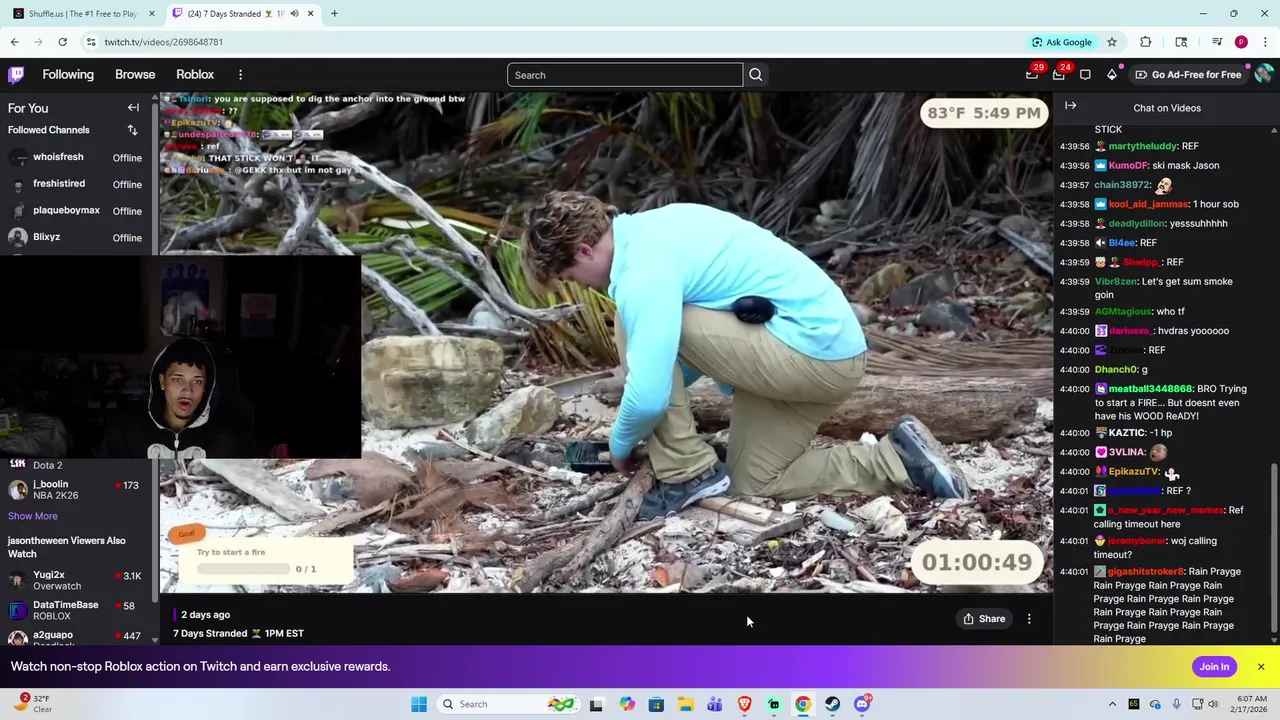
Task: Bookmark this page star
Action: 1112,42
